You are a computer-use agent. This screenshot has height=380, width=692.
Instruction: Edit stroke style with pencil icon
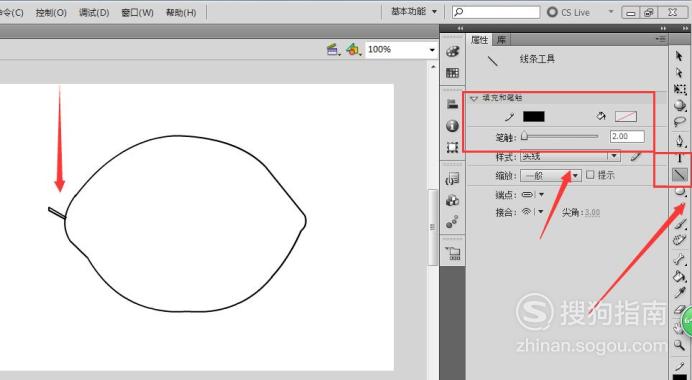pyautogui.click(x=635, y=156)
